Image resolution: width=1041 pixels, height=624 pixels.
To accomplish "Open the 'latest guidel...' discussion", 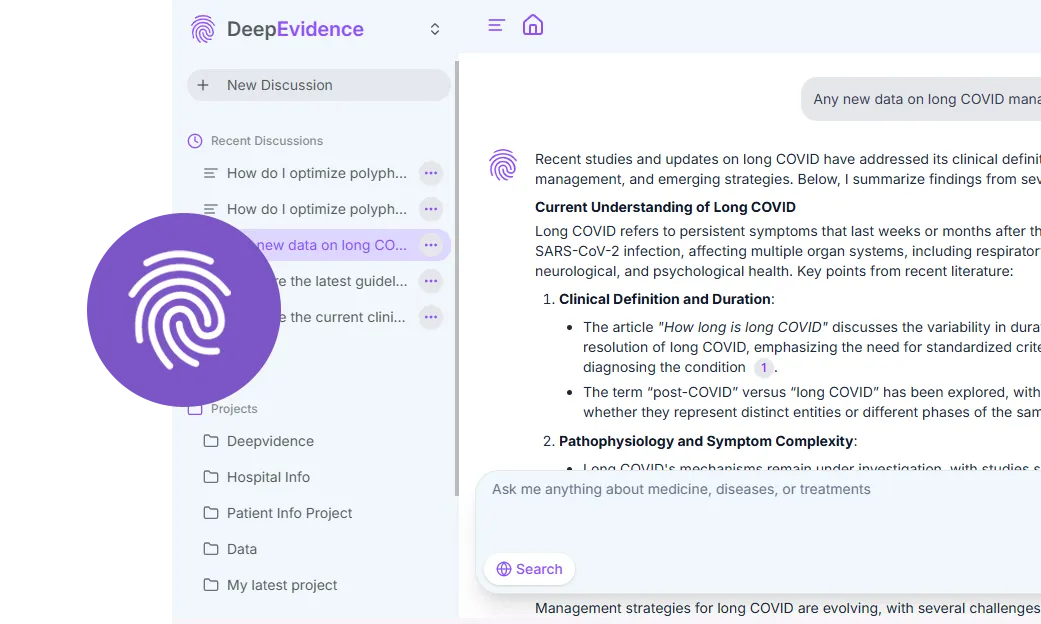I will [x=342, y=281].
